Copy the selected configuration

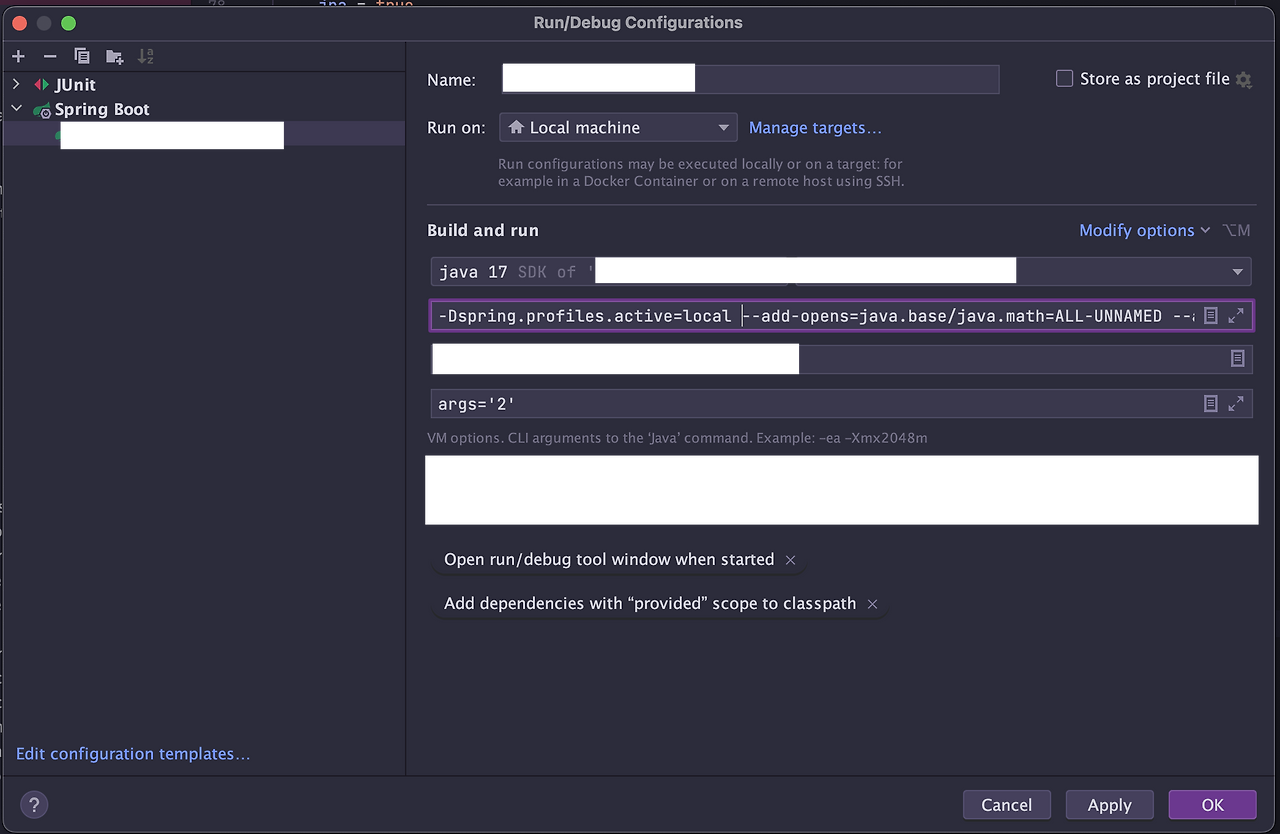coord(82,56)
